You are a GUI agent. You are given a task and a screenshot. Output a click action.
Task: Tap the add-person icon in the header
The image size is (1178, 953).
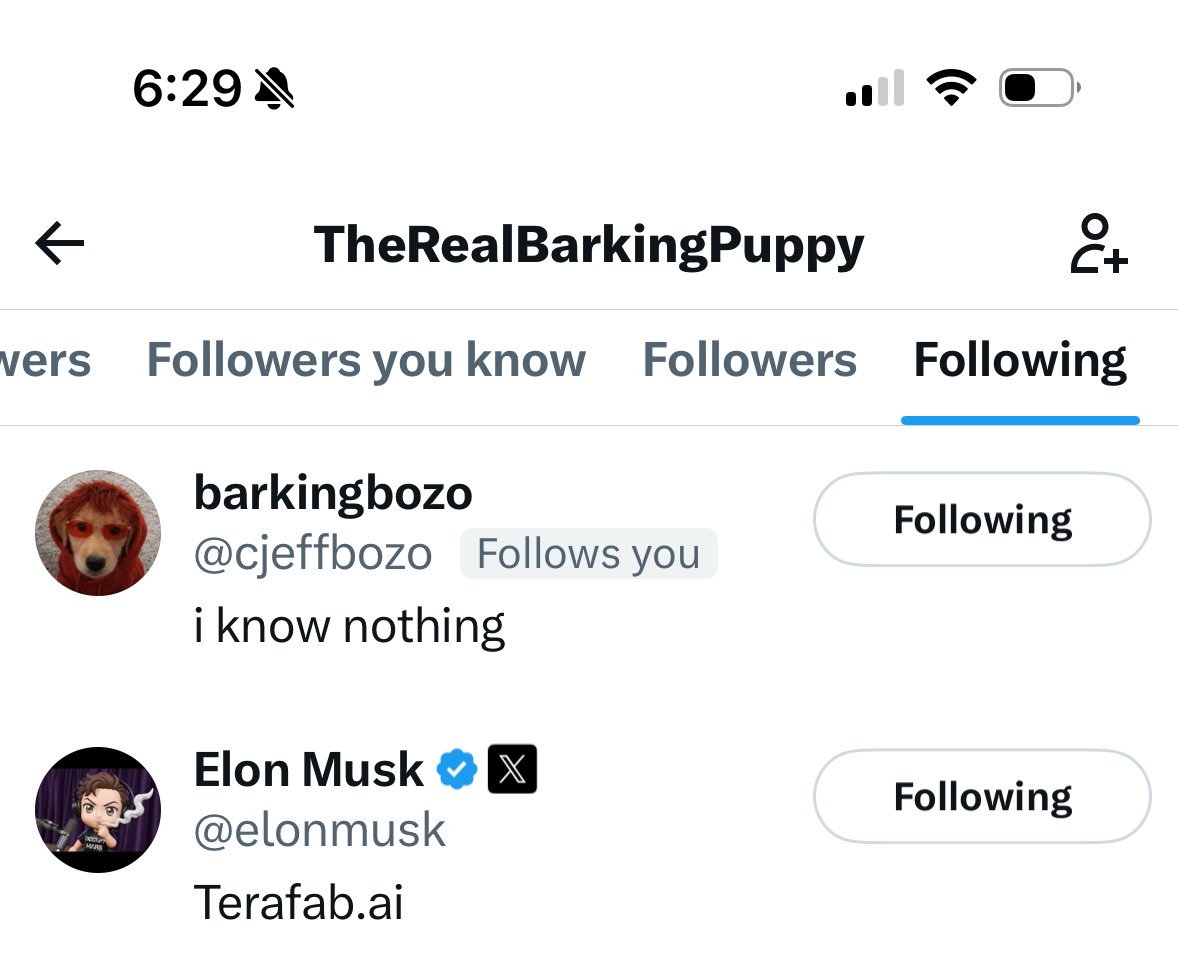(x=1098, y=244)
